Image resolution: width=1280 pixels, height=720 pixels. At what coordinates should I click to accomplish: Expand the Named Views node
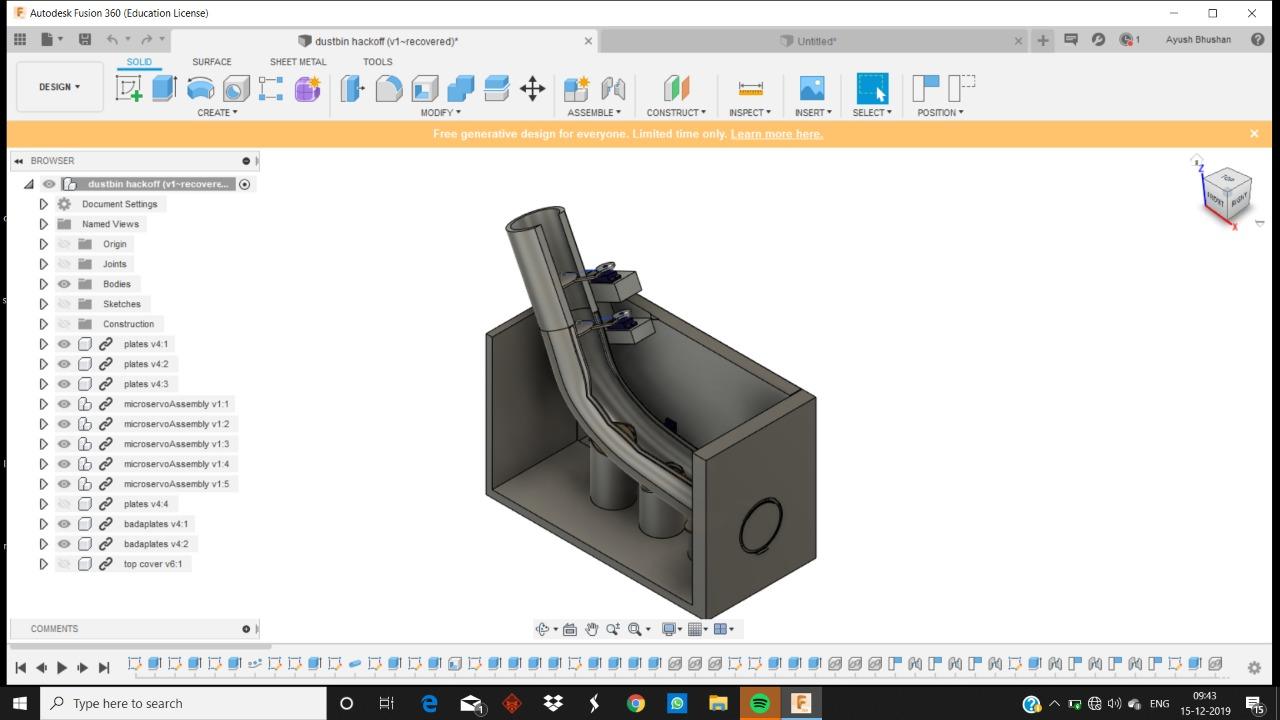[43, 224]
